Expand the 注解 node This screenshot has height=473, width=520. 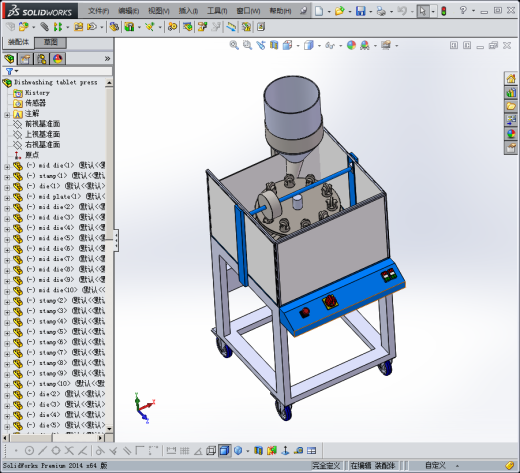coord(7,115)
